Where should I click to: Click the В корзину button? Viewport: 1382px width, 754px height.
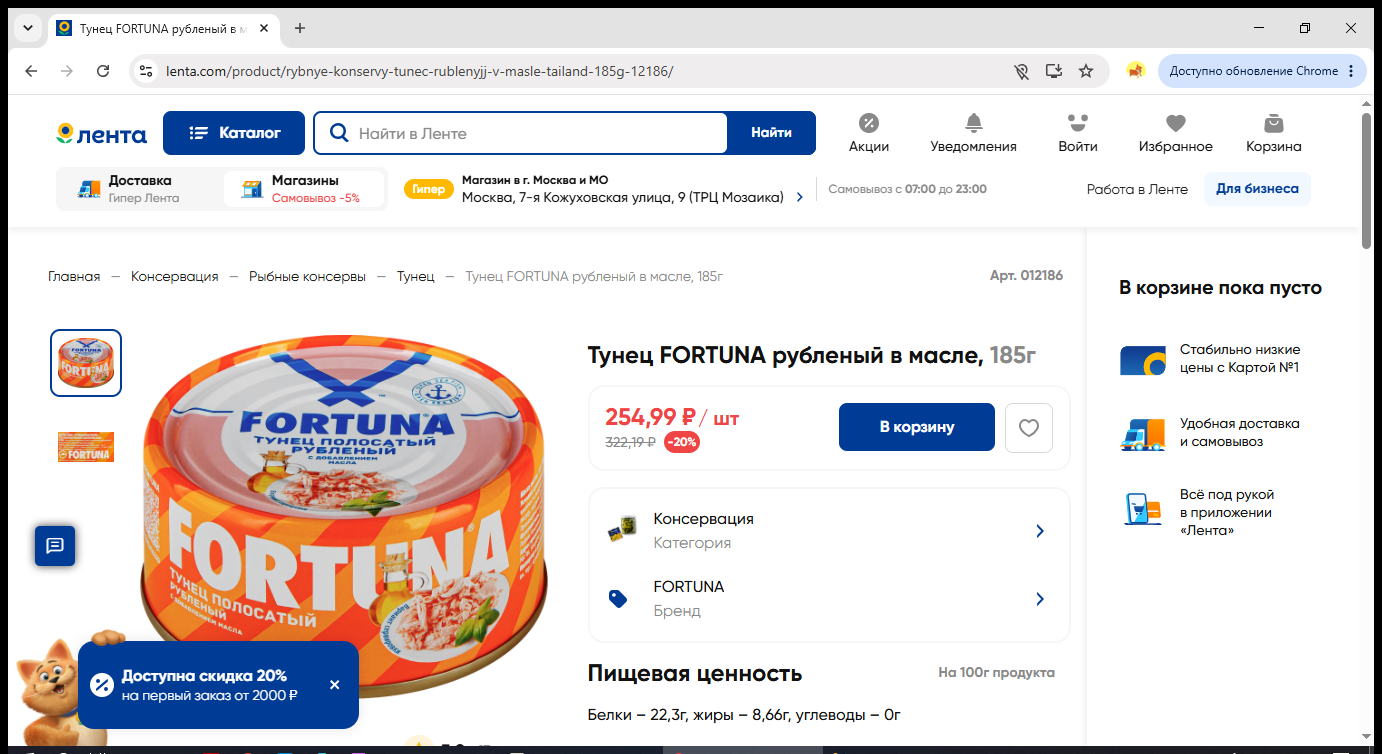point(917,427)
